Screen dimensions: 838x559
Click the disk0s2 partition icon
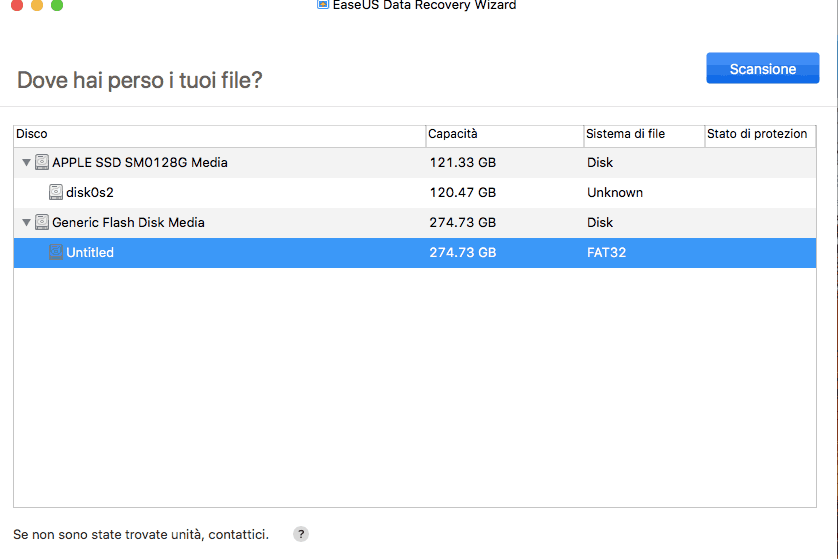(56, 192)
